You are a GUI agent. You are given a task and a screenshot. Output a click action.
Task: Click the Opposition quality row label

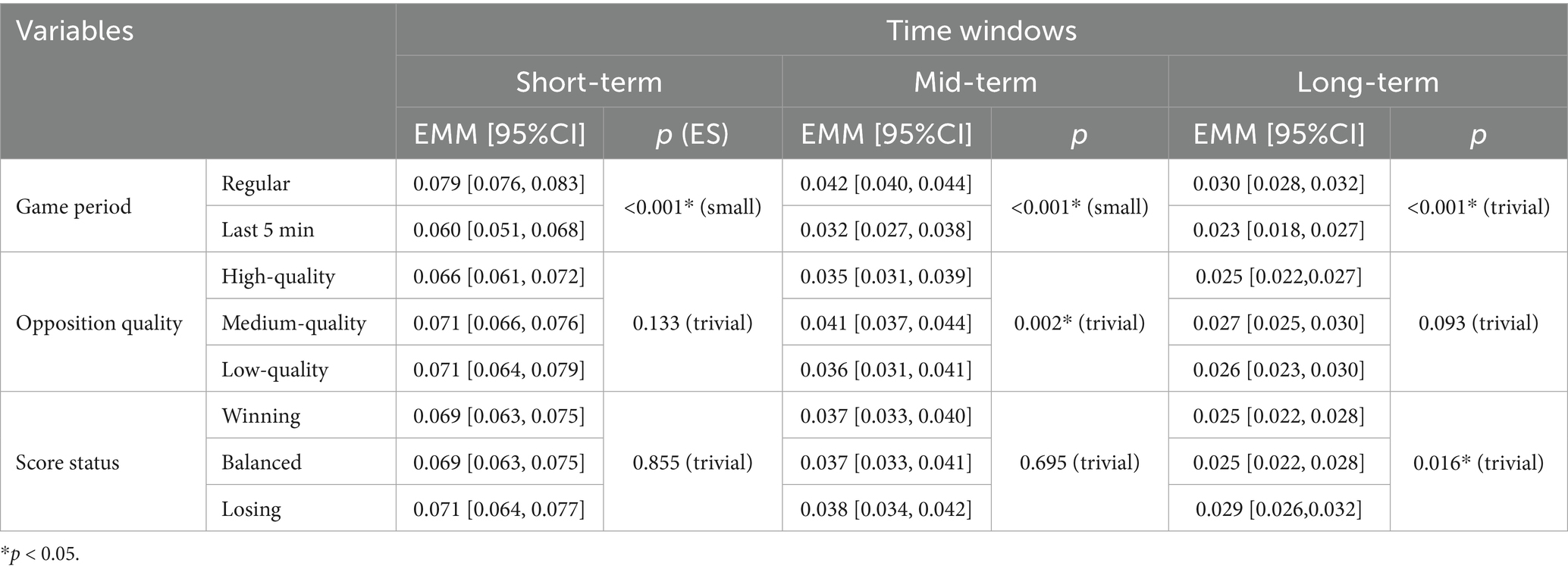click(99, 323)
